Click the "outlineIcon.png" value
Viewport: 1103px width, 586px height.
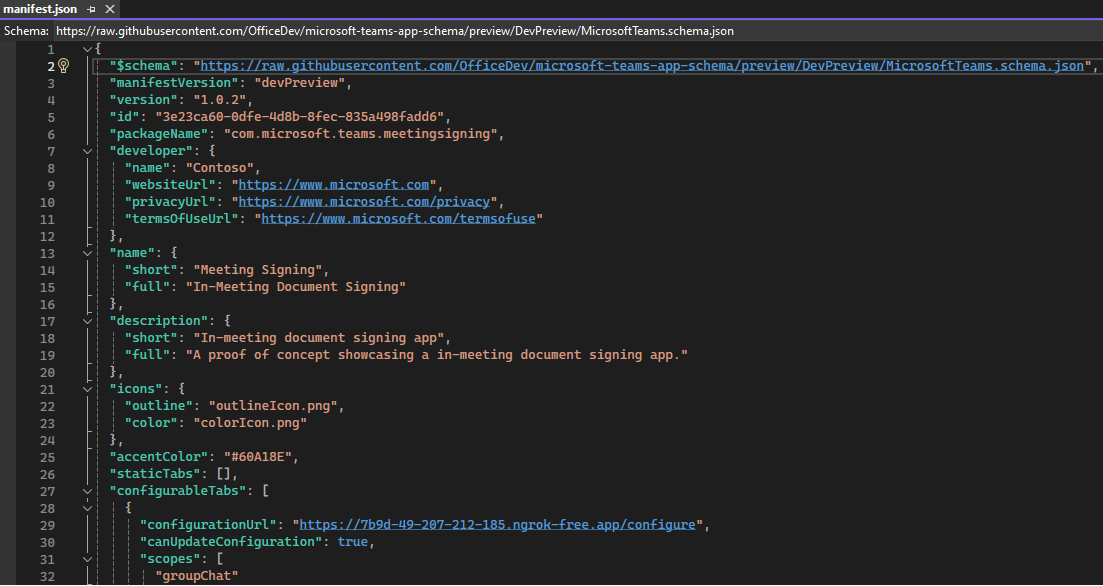tap(275, 407)
